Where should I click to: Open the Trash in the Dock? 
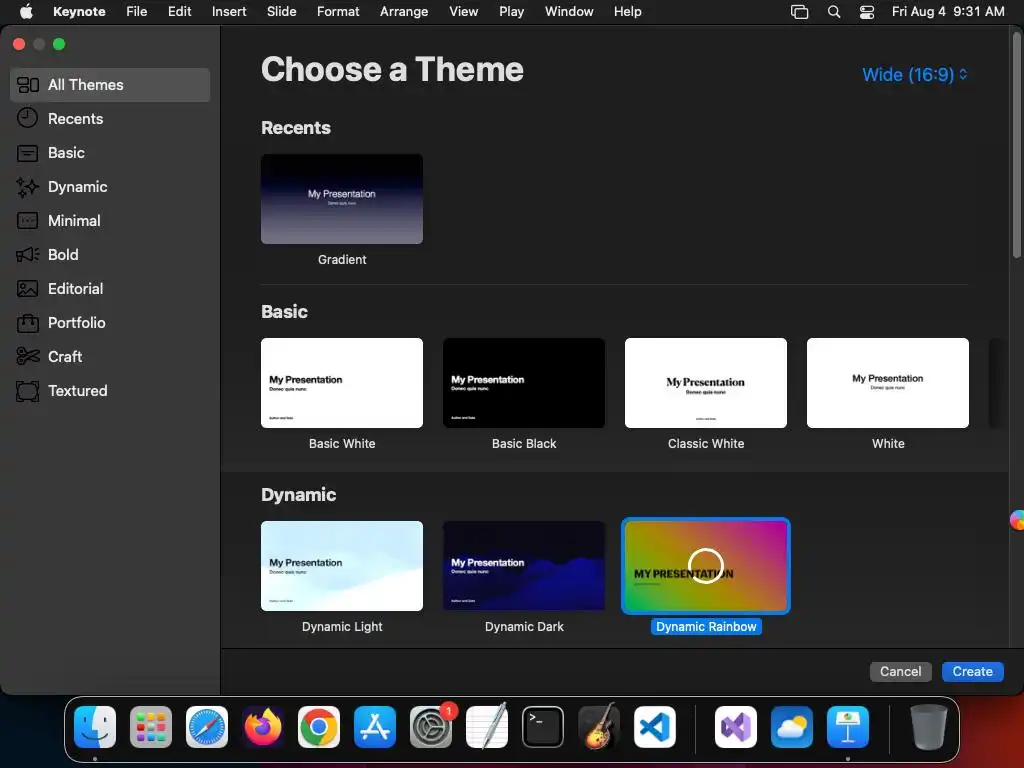coord(929,727)
